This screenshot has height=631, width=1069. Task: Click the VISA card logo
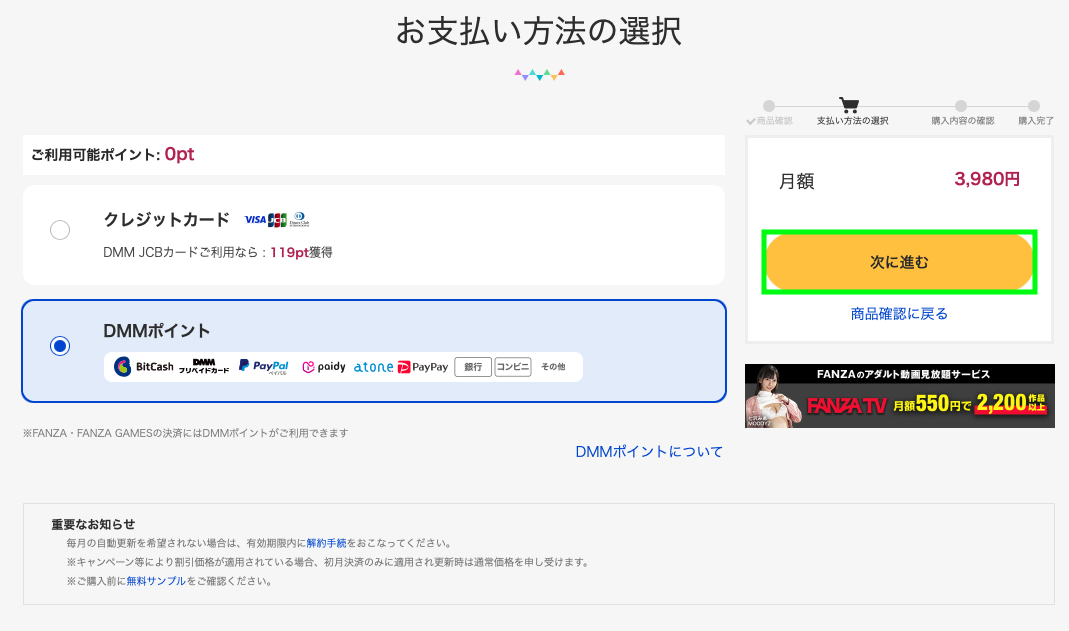[254, 220]
